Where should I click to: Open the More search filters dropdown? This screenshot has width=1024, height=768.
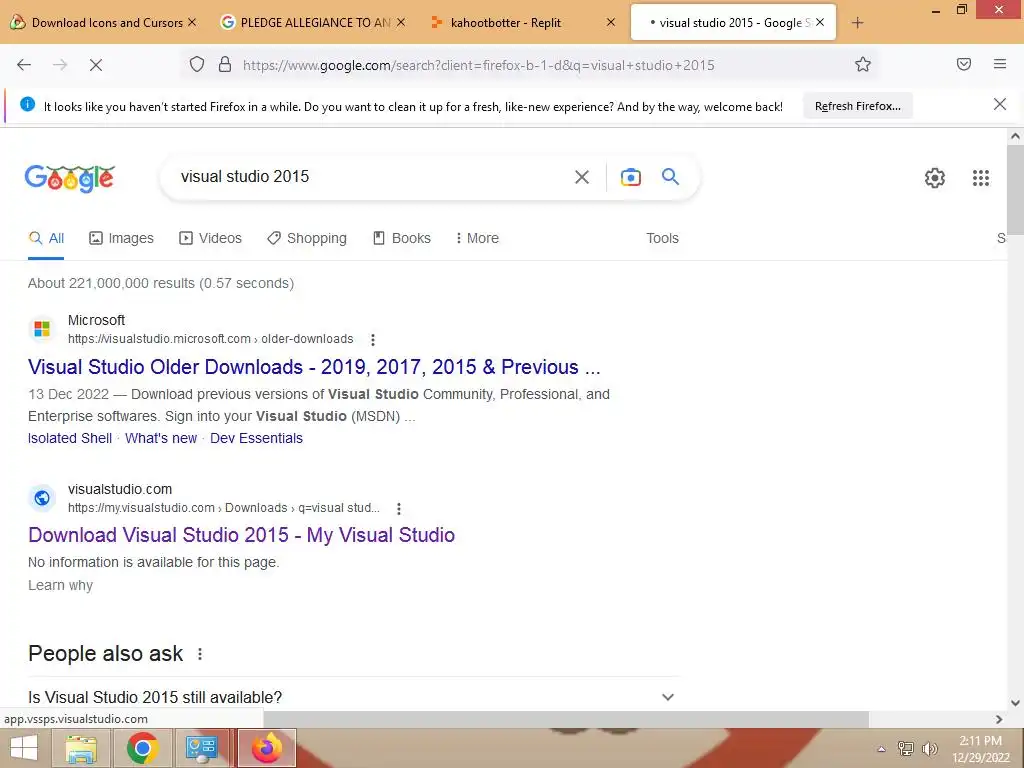coord(477,238)
